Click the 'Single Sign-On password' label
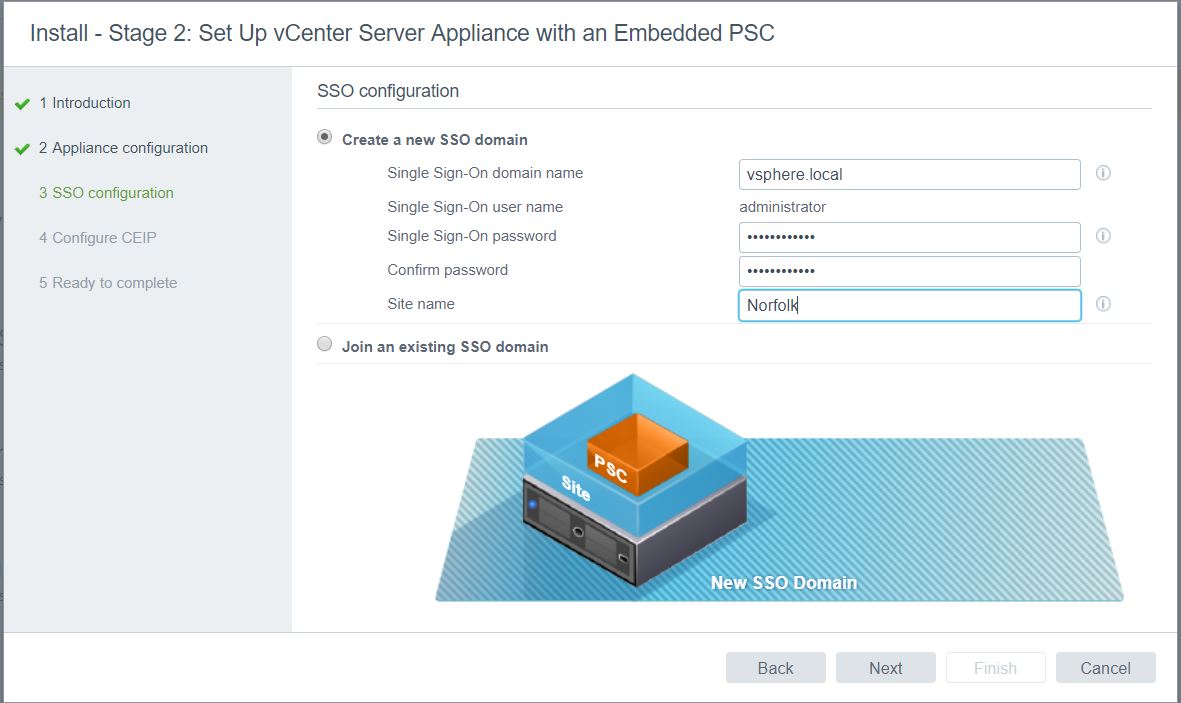 [x=472, y=237]
